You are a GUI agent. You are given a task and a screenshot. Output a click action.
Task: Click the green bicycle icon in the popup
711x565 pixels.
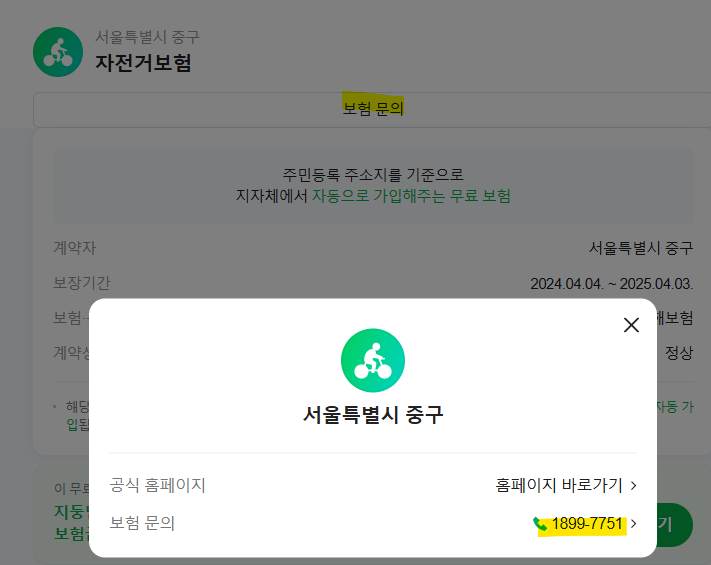[373, 360]
